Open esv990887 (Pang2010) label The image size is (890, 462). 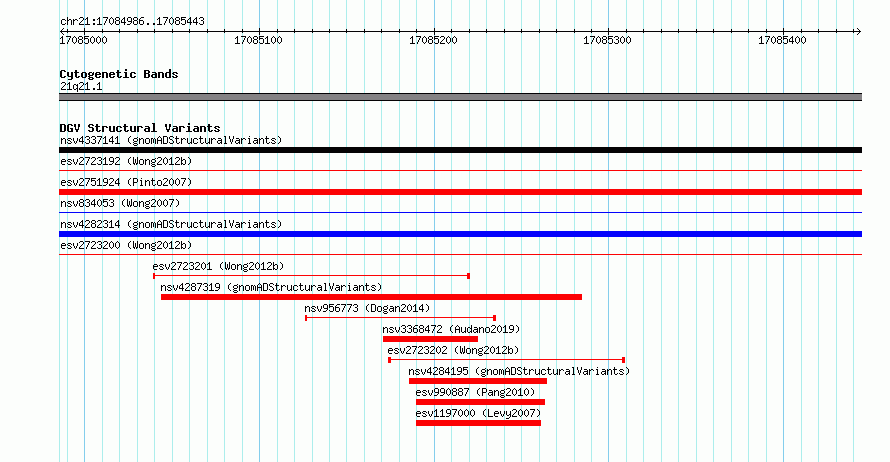475,392
